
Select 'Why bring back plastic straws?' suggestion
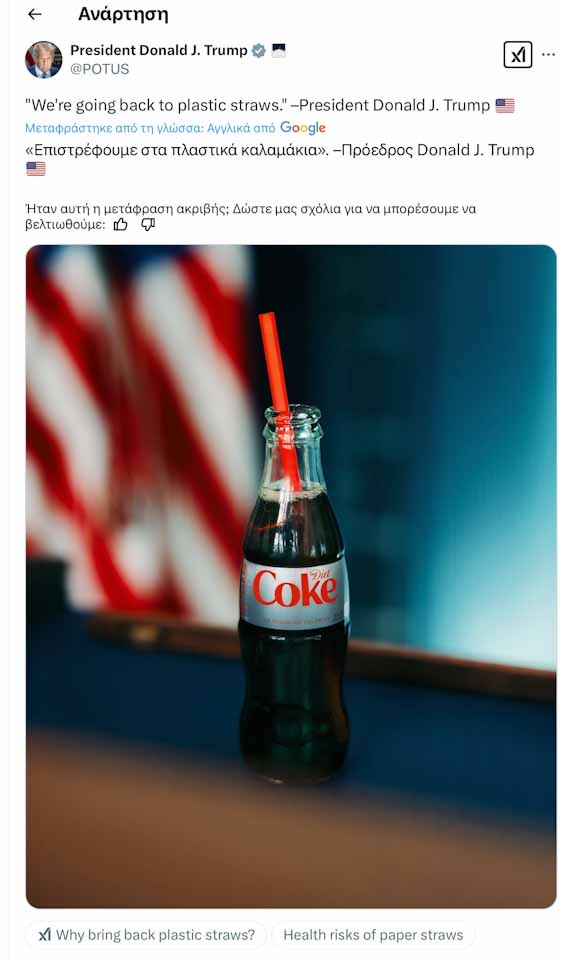coord(146,935)
